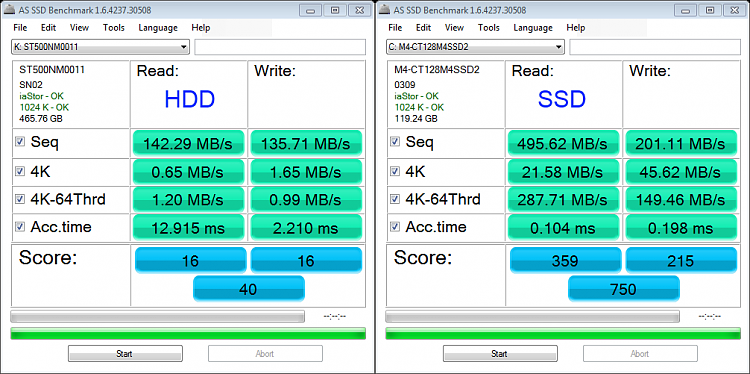Click green progress bar in SSD window
750x374 pixels.
(x=563, y=333)
